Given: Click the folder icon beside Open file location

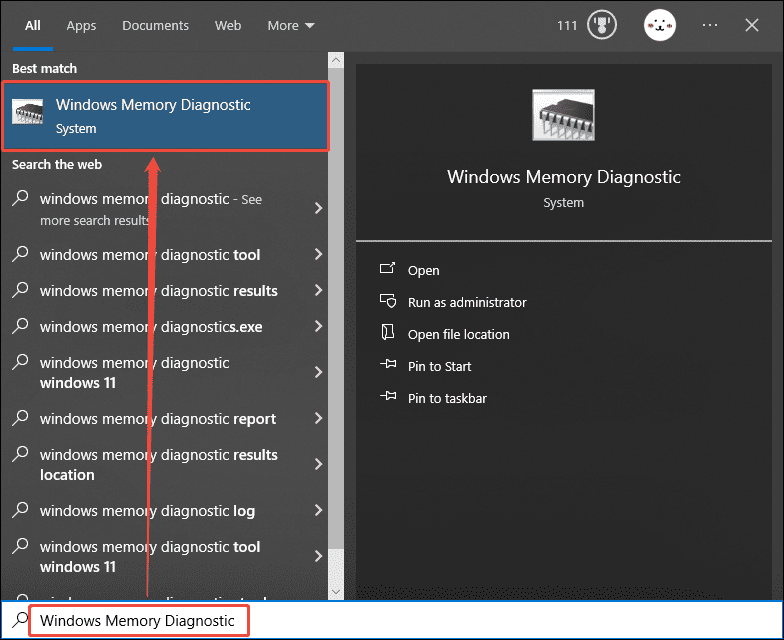Looking at the screenshot, I should (388, 332).
